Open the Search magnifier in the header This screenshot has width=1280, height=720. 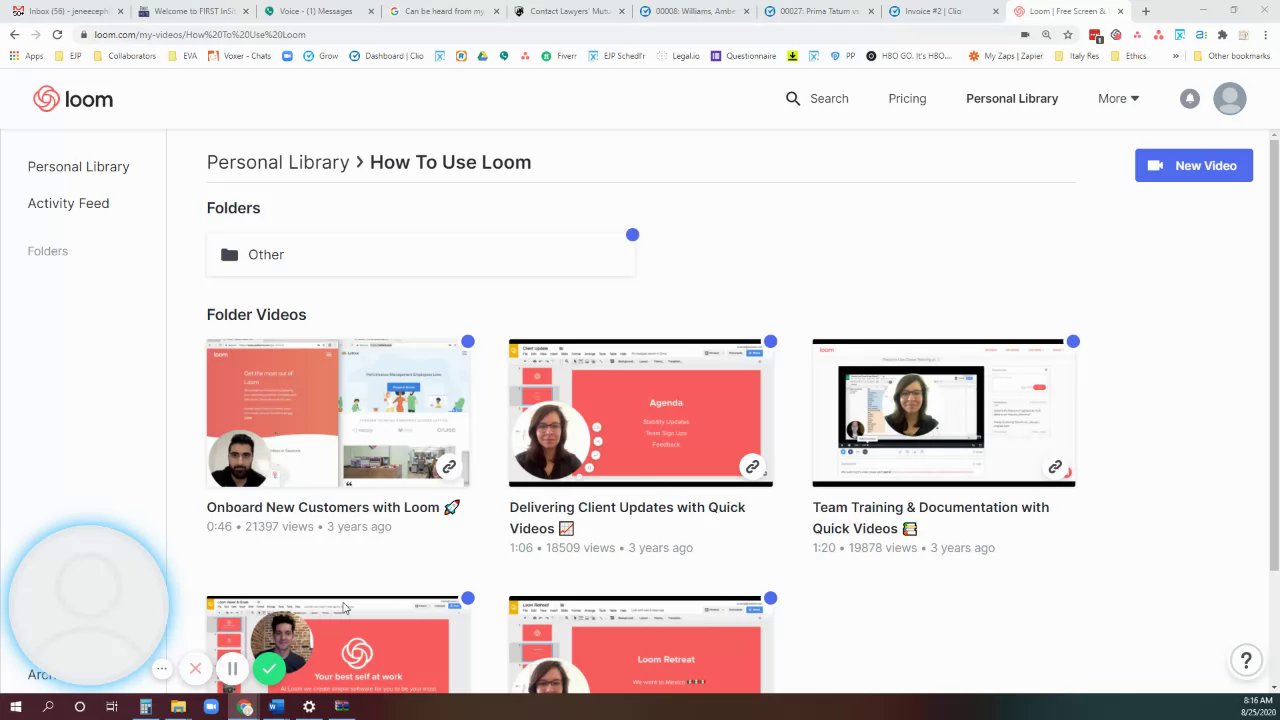(x=793, y=98)
